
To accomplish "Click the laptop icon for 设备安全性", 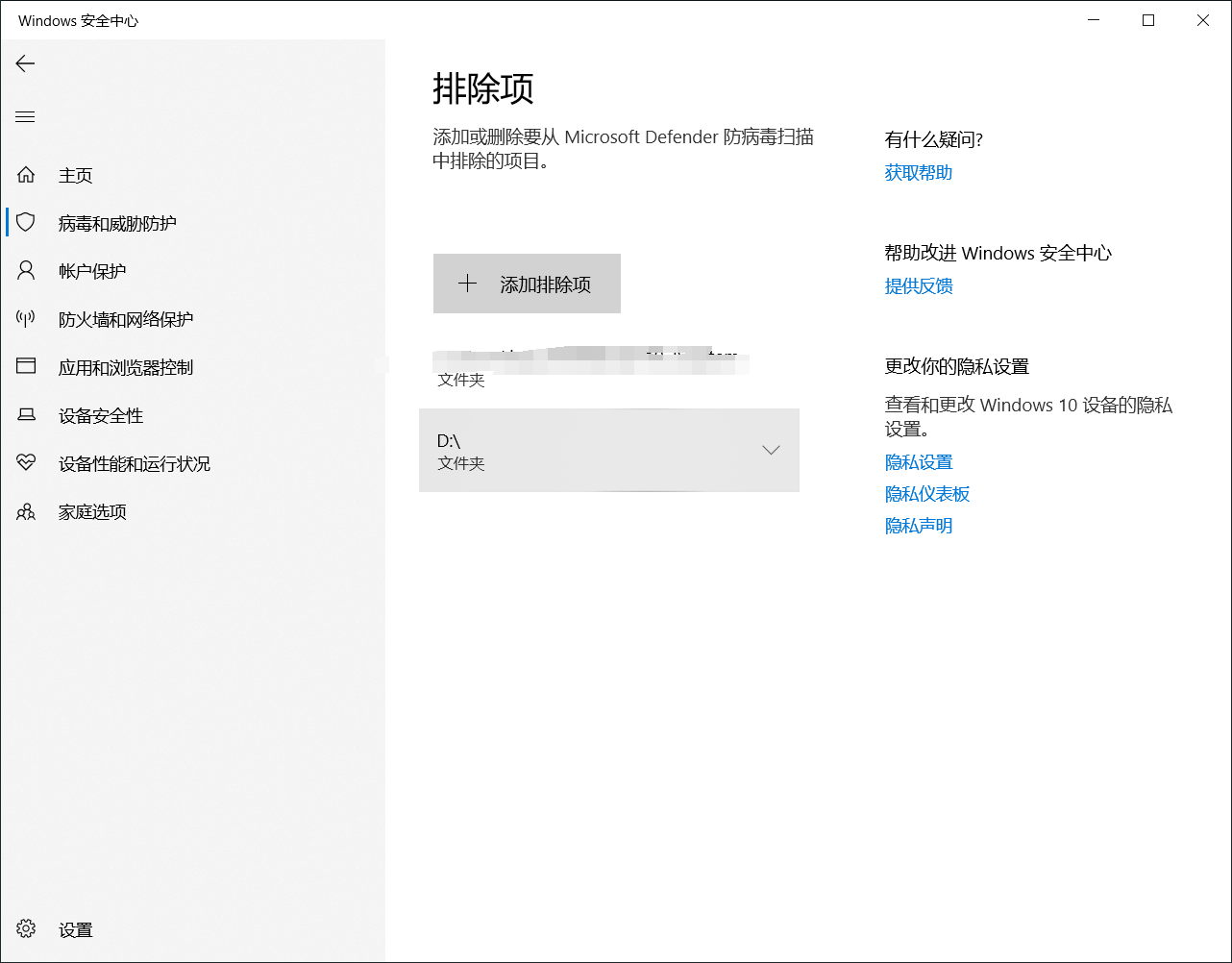I will [26, 415].
